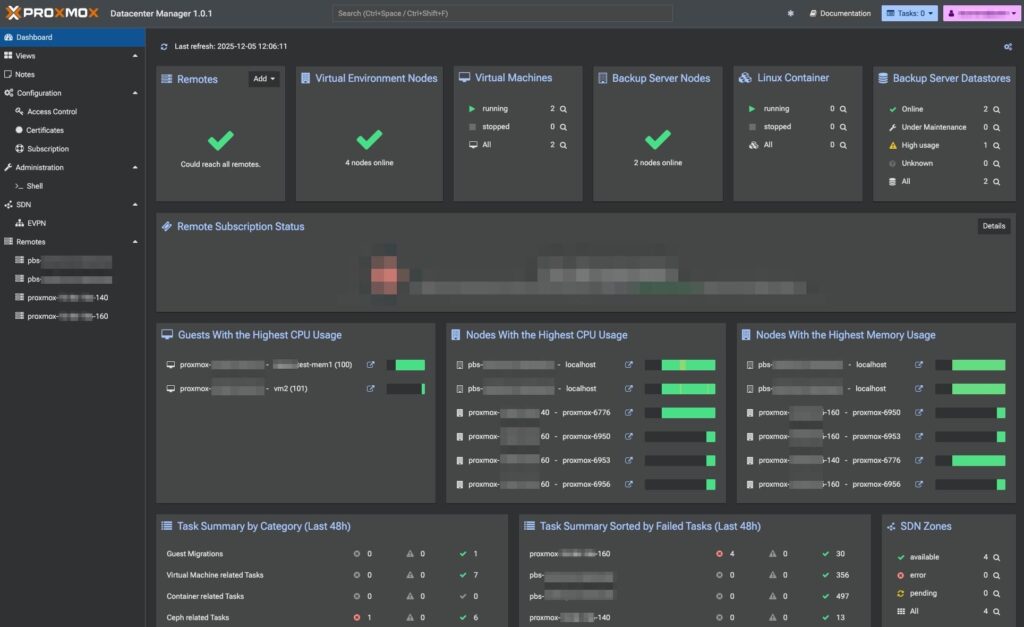This screenshot has width=1024, height=627.
Task: Collapse the Remotes sidebar section
Action: coord(134,241)
